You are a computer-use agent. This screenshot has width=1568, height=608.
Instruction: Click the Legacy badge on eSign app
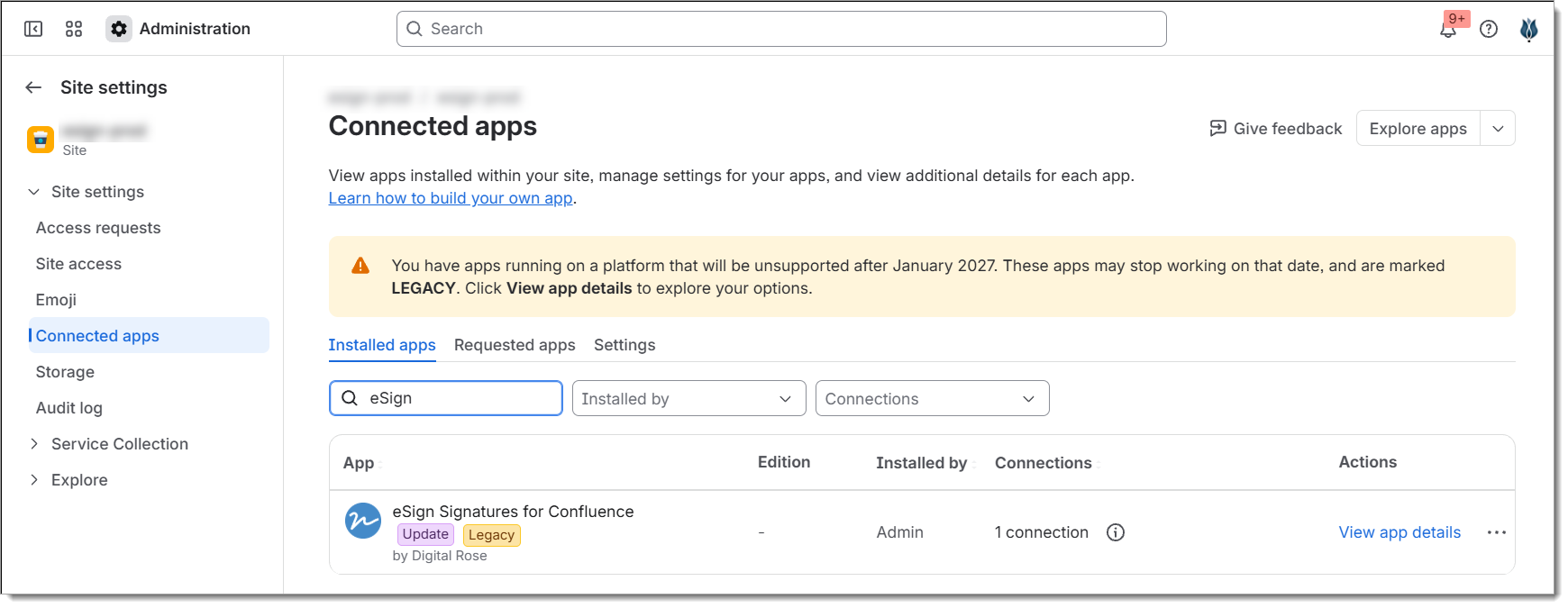pyautogui.click(x=491, y=535)
